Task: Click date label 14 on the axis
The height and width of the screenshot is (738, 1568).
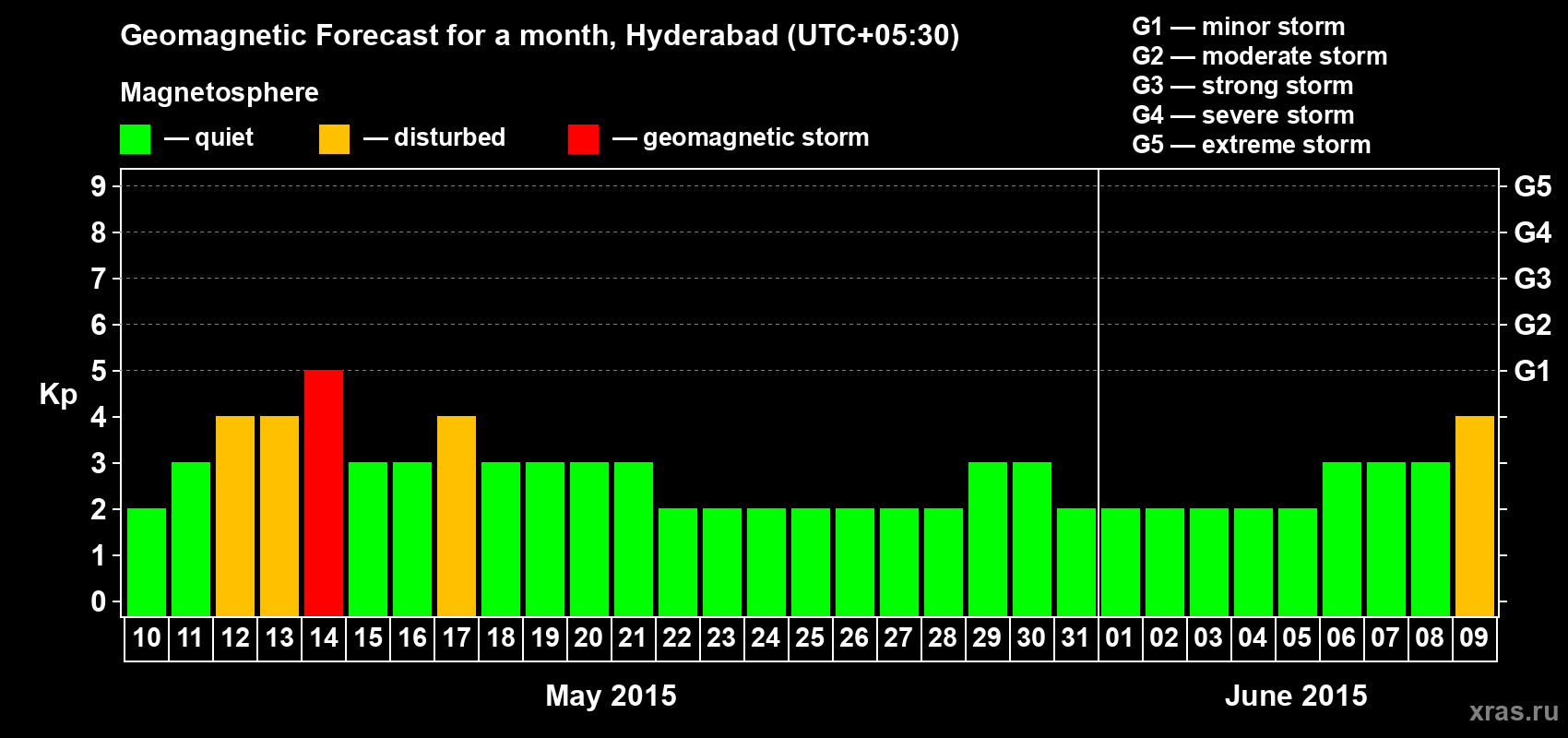Action: coord(324,638)
